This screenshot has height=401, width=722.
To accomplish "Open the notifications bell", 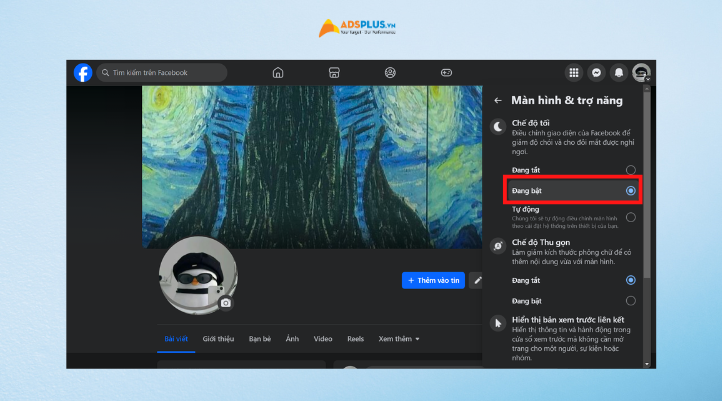I will [x=619, y=73].
